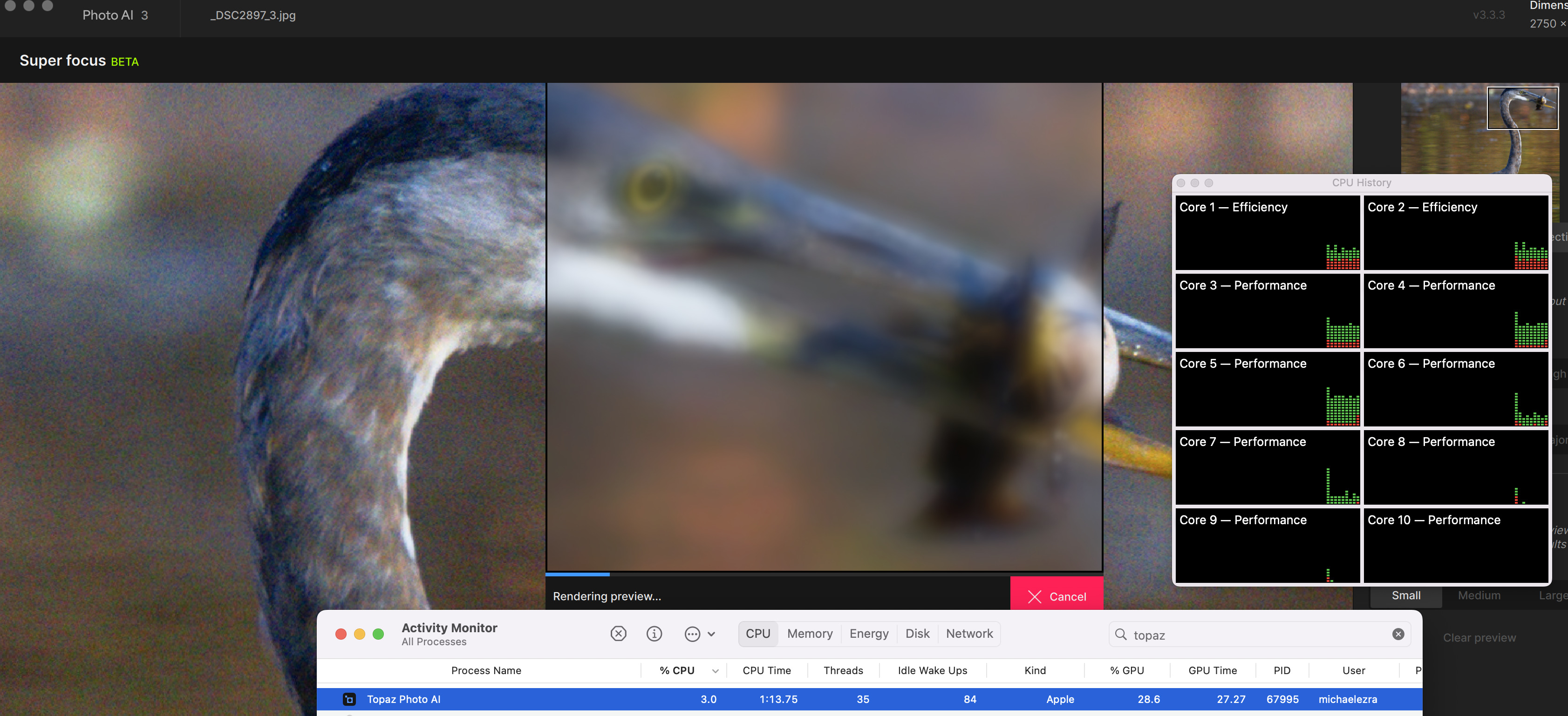Click the process info (i) icon
Viewport: 1568px width, 716px height.
coord(654,634)
